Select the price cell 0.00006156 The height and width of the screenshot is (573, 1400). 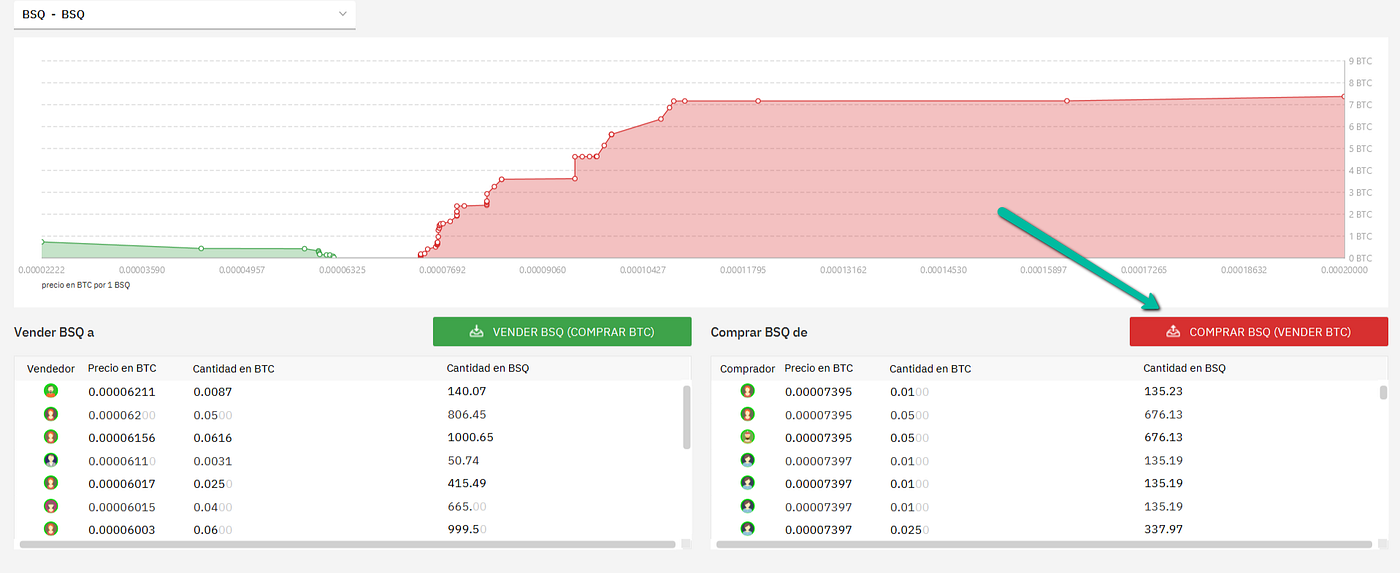[122, 438]
